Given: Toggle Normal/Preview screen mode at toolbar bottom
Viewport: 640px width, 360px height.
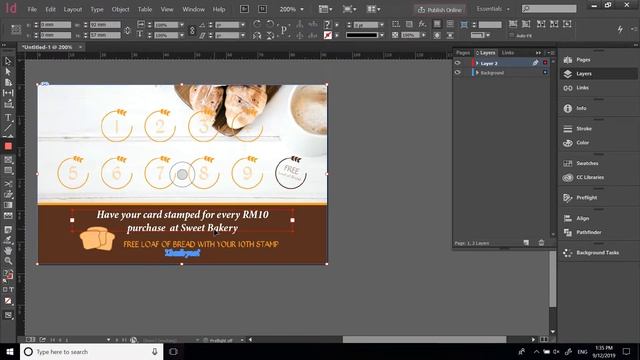Looking at the screenshot, I should [8, 315].
